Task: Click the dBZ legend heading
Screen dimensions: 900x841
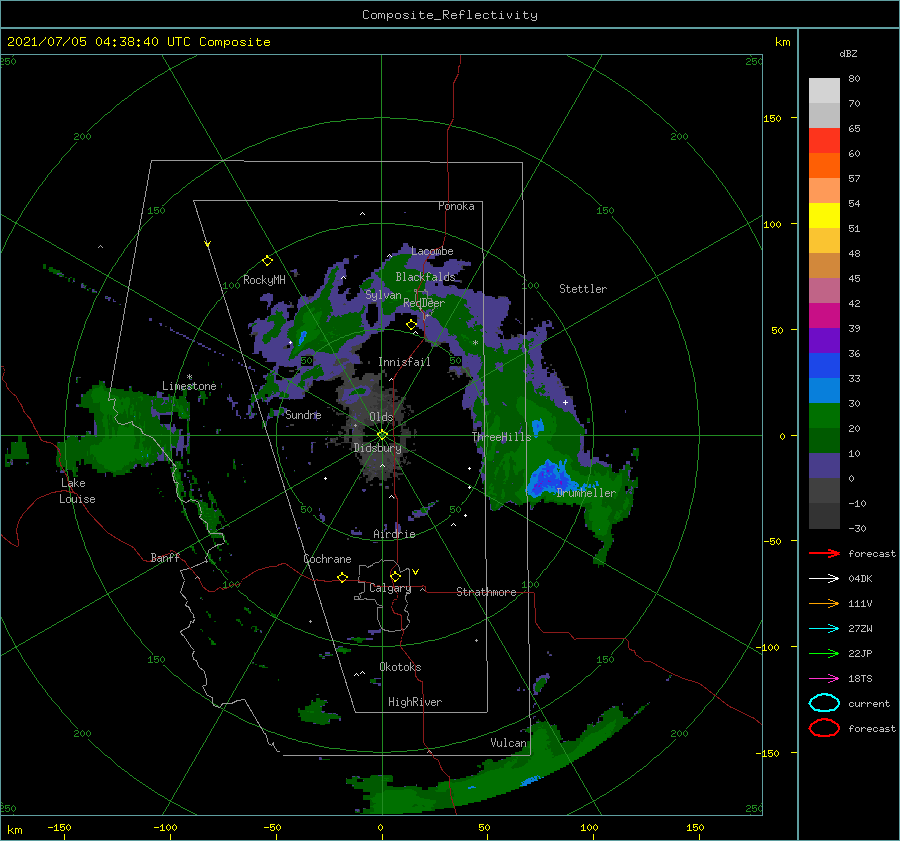Action: tap(848, 54)
